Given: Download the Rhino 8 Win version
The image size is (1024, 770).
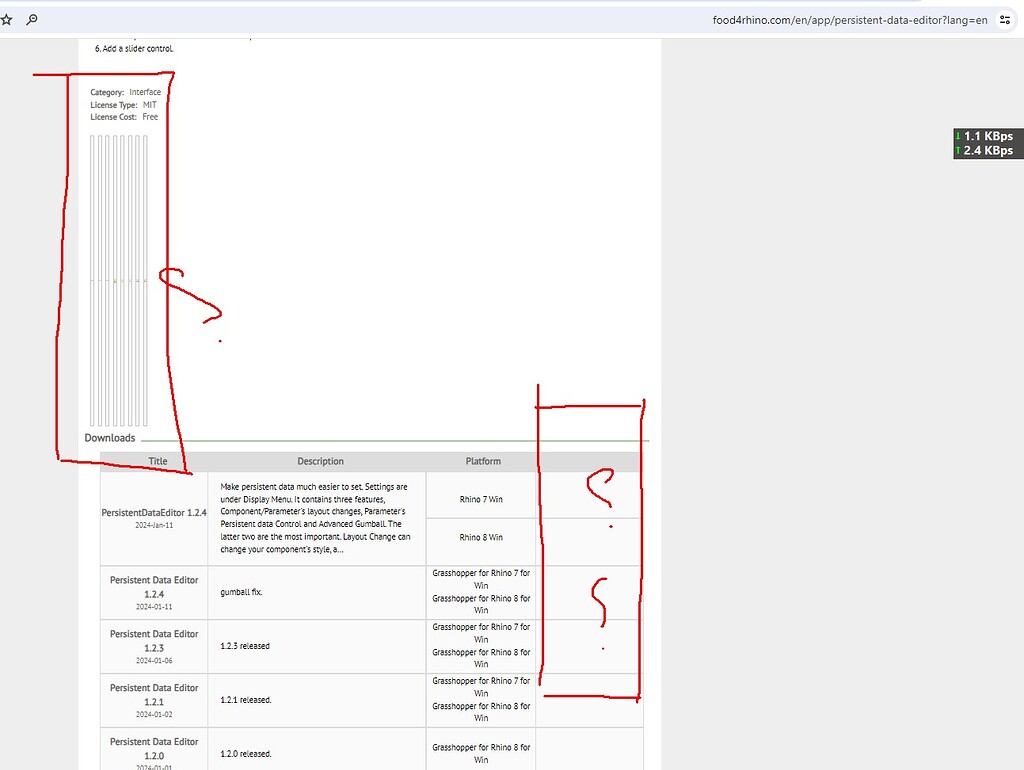Looking at the screenshot, I should pyautogui.click(x=483, y=537).
